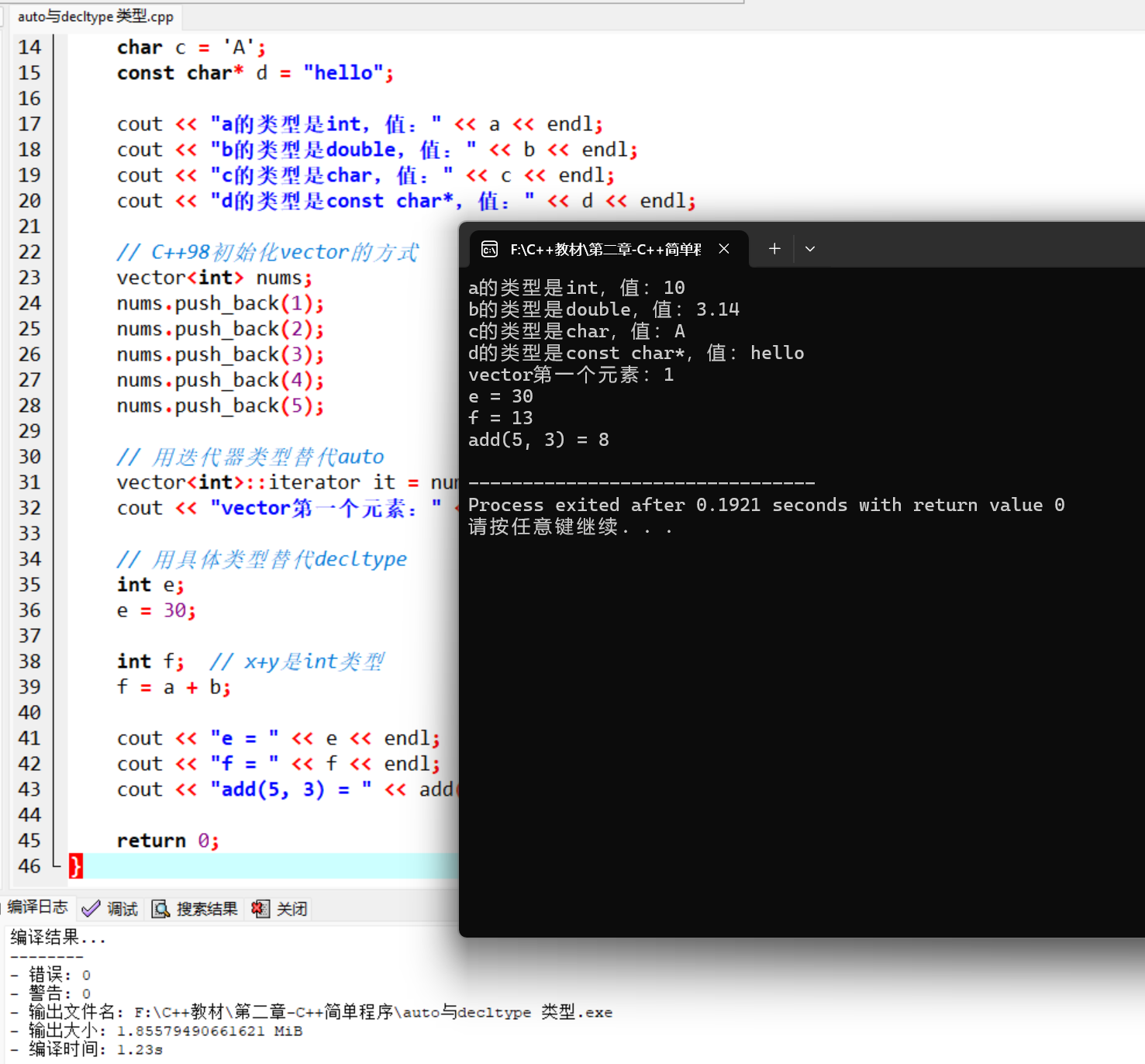
Task: Click the comment '// 用迭代器类型替代auto'
Action: 250,457
